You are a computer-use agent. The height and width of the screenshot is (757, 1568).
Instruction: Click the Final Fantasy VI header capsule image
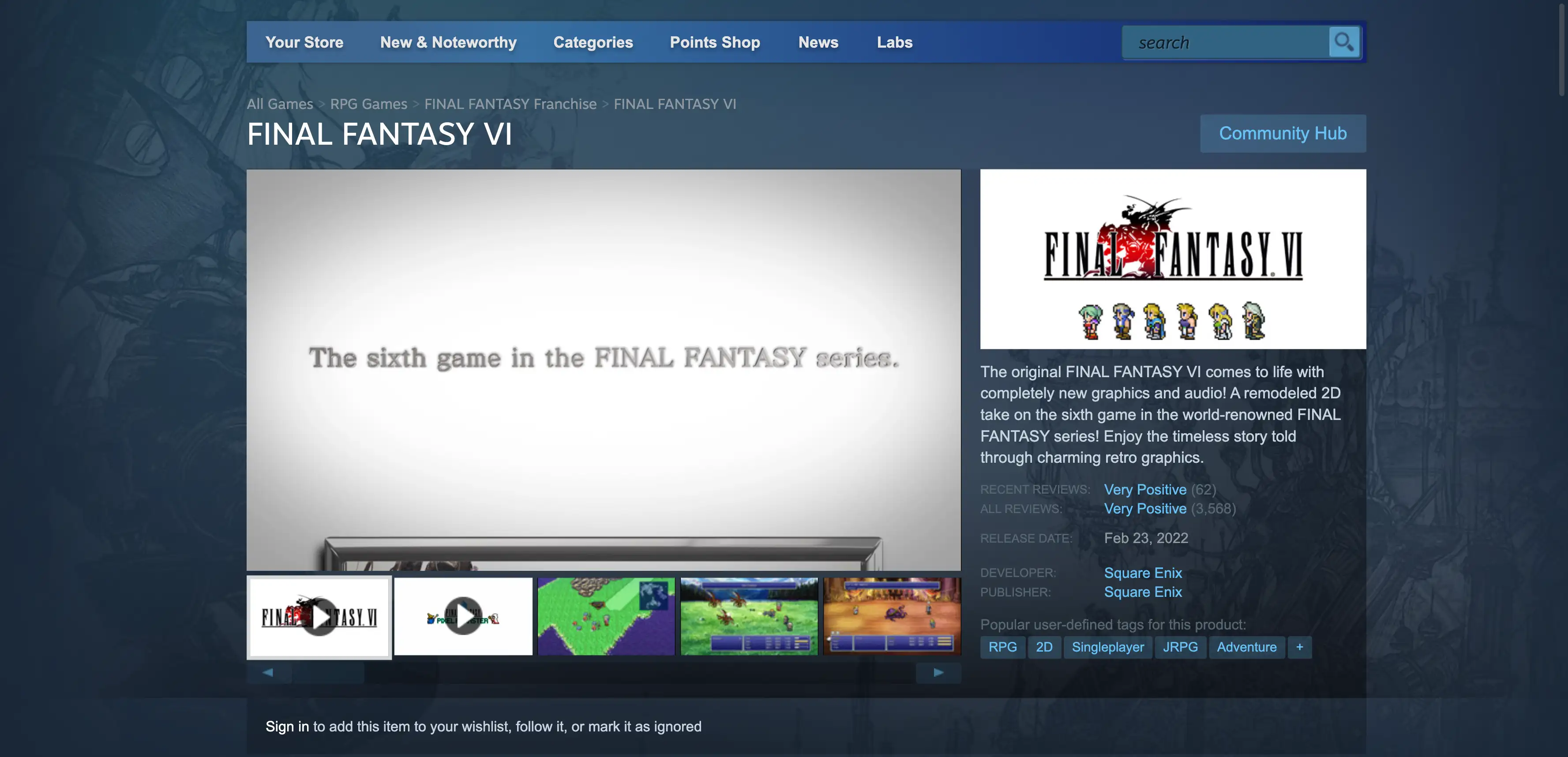[x=1173, y=259]
